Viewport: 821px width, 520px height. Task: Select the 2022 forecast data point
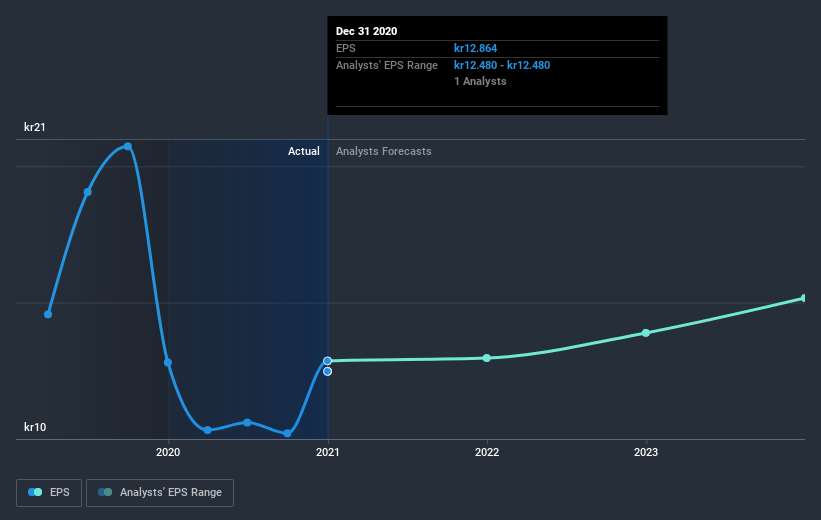click(x=486, y=358)
